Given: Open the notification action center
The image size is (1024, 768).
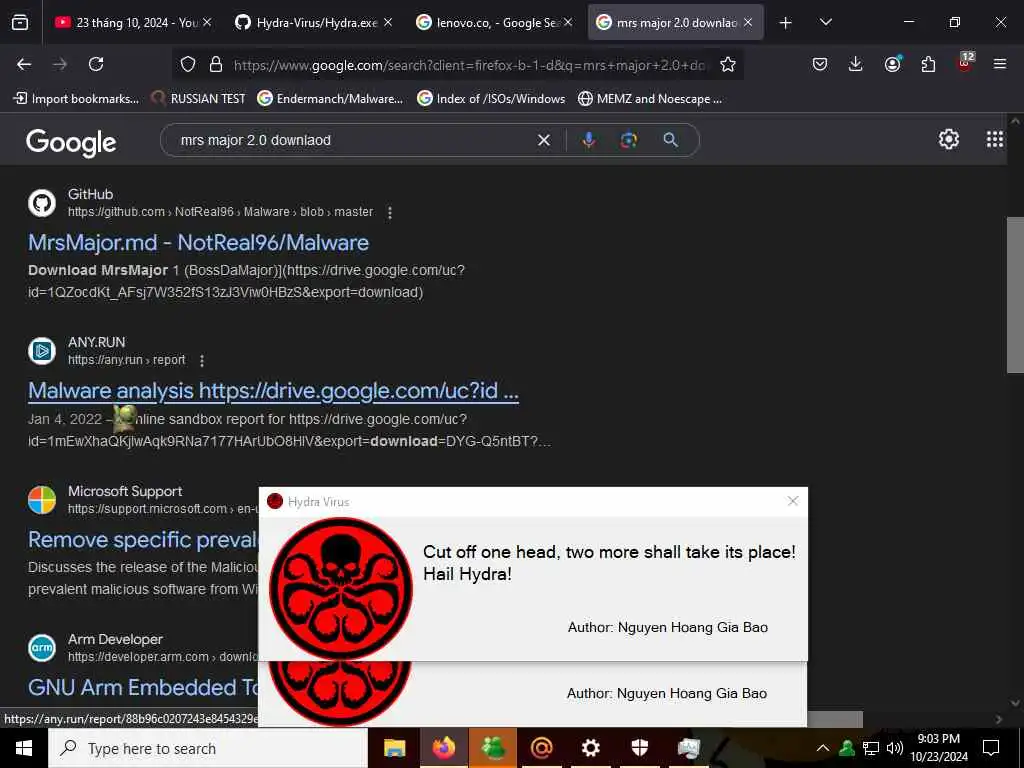Looking at the screenshot, I should pos(991,748).
